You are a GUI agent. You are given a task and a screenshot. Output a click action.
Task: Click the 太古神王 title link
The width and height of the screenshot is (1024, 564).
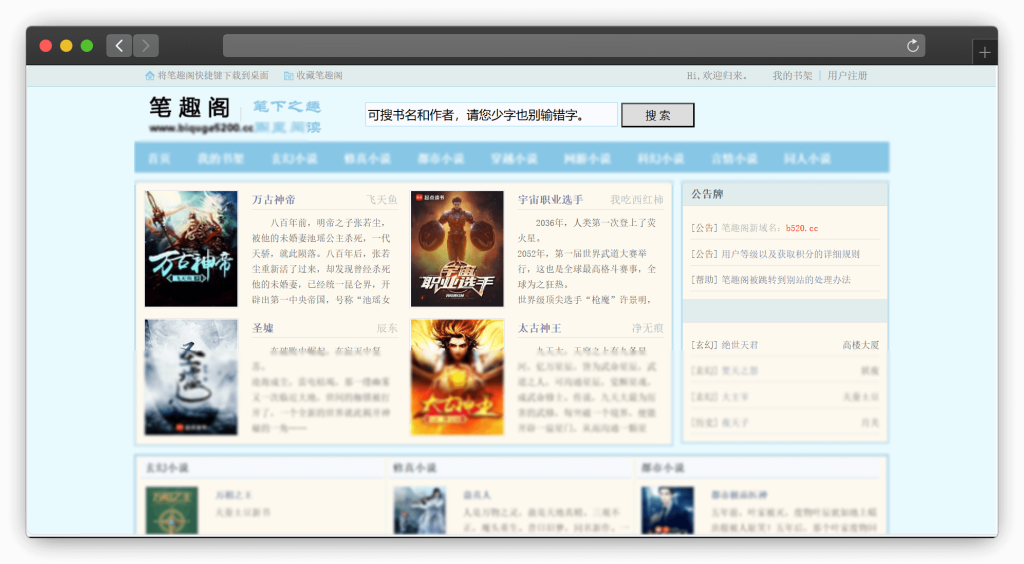point(539,328)
